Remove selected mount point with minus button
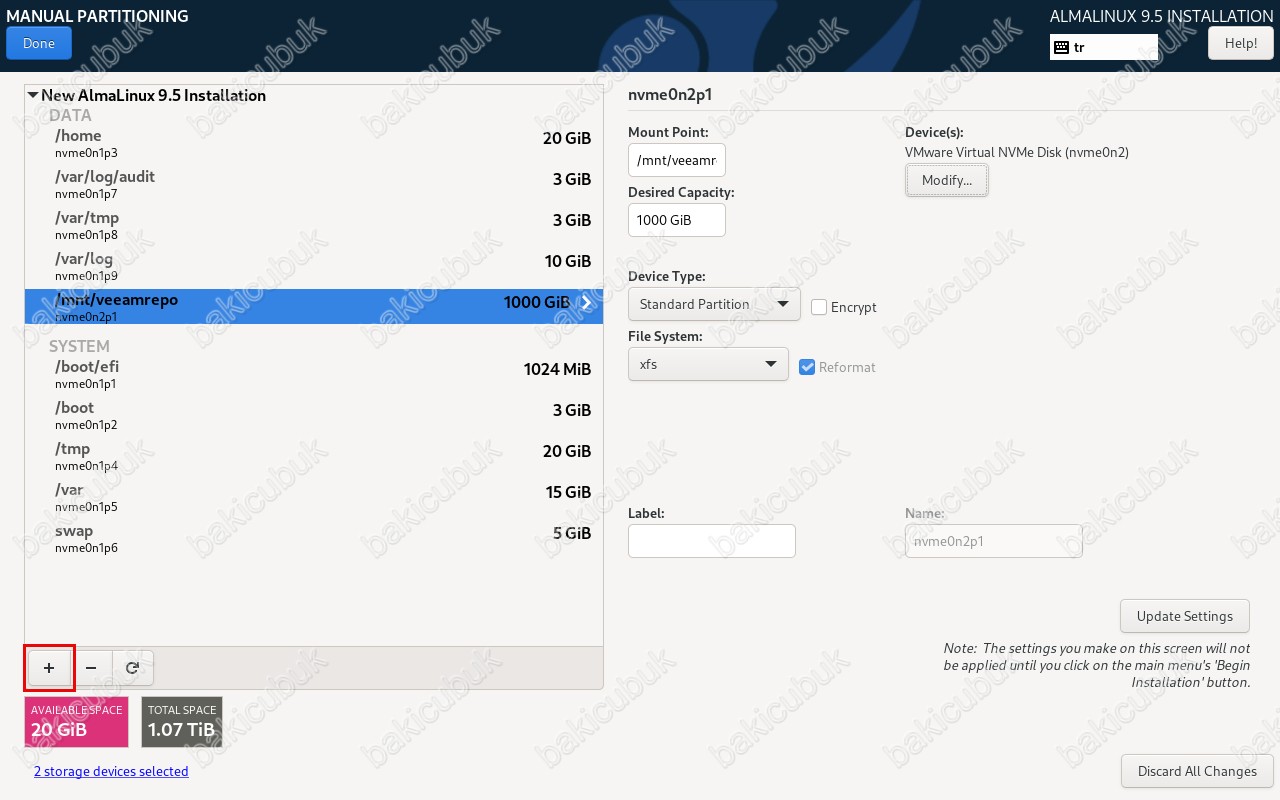The image size is (1280, 800). coord(91,667)
